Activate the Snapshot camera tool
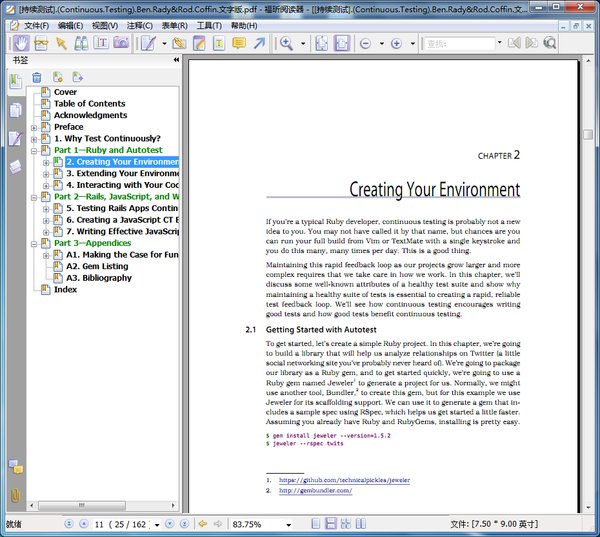This screenshot has height=537, width=600. (121, 43)
